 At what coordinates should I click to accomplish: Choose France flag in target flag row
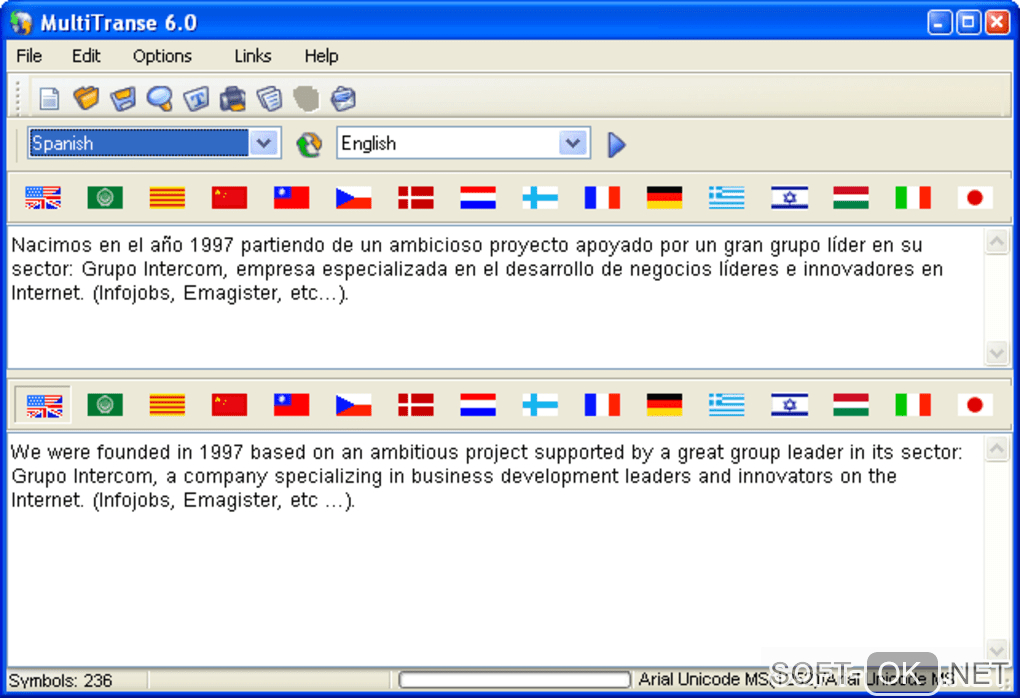pos(602,405)
